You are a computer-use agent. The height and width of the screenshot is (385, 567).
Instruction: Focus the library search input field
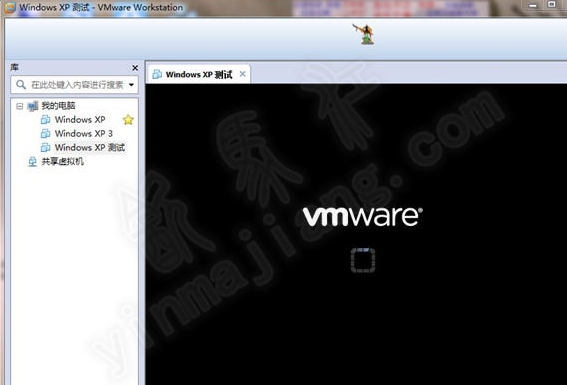click(x=74, y=85)
